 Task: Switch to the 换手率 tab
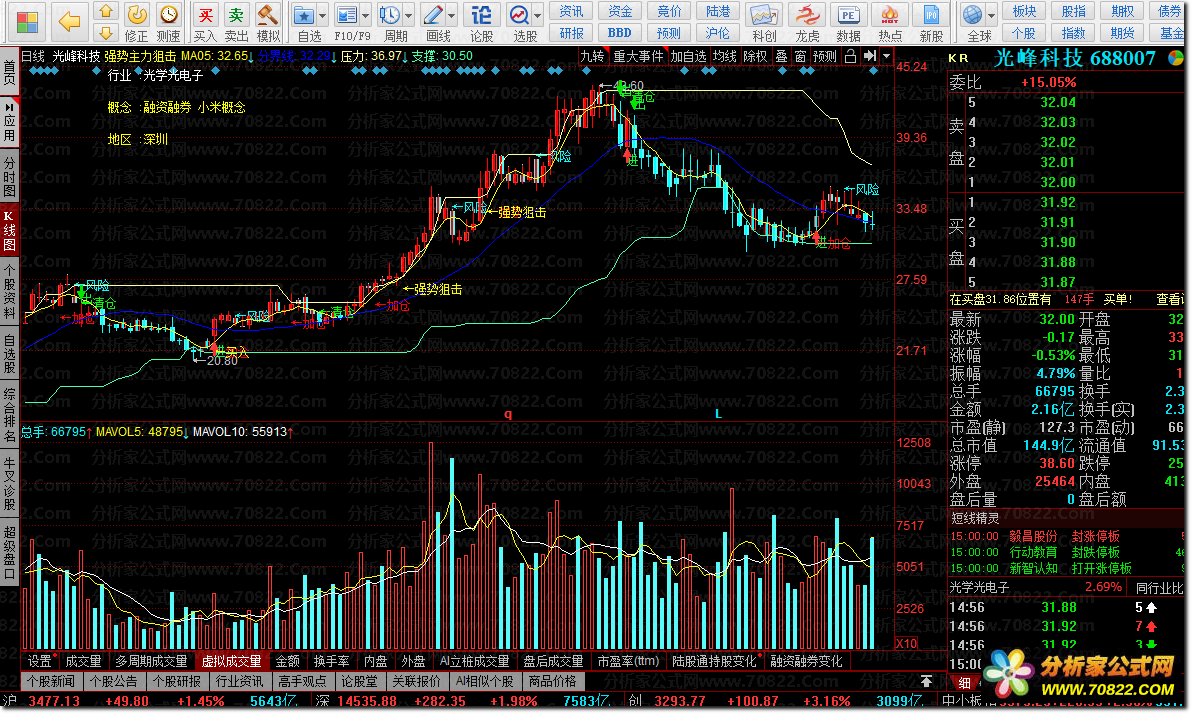pyautogui.click(x=331, y=661)
